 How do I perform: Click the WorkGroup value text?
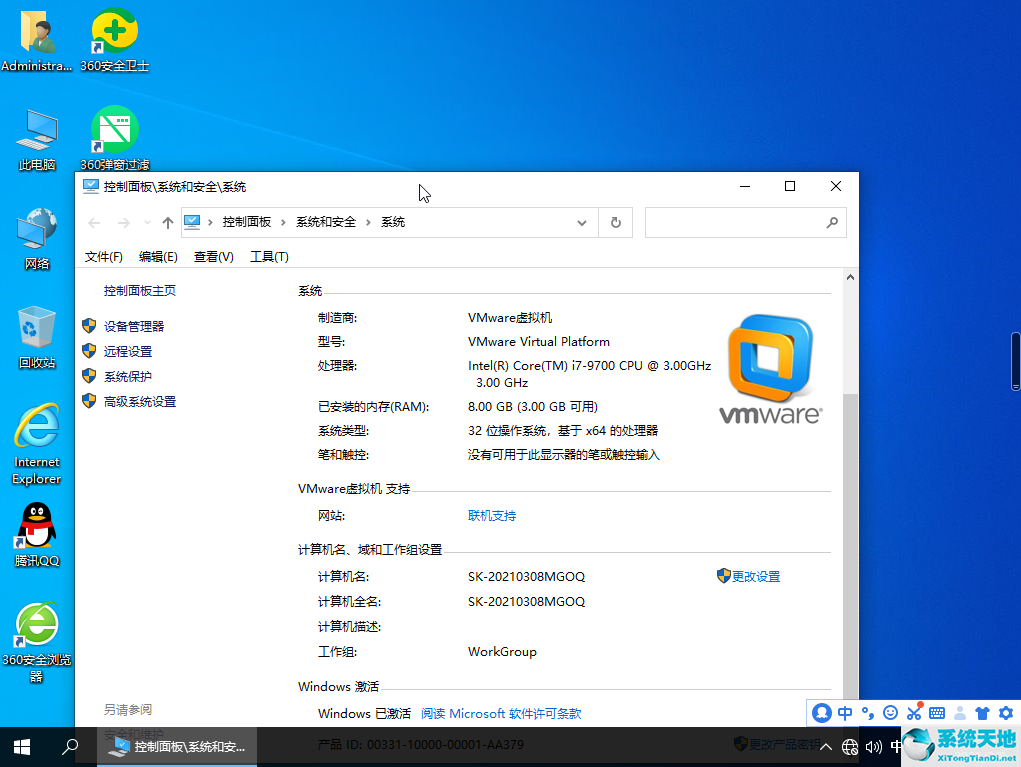pos(502,652)
